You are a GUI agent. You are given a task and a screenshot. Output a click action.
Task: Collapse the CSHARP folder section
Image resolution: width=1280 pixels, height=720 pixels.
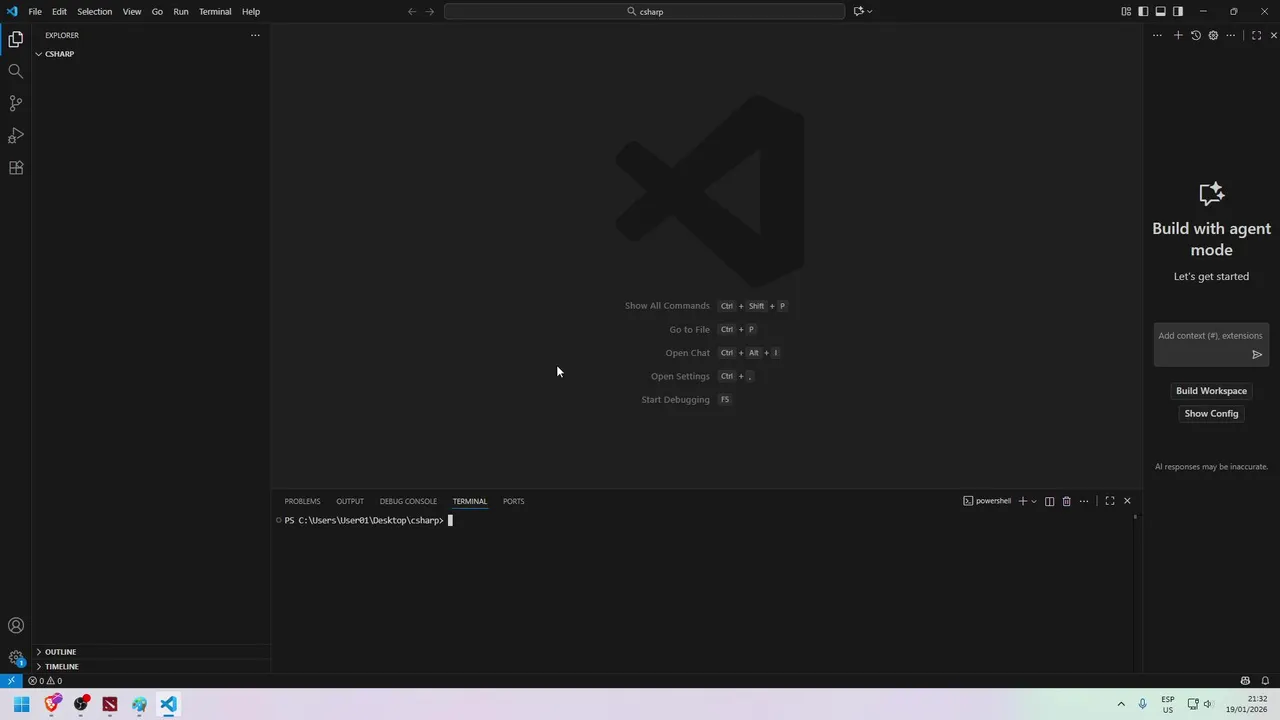[59, 54]
